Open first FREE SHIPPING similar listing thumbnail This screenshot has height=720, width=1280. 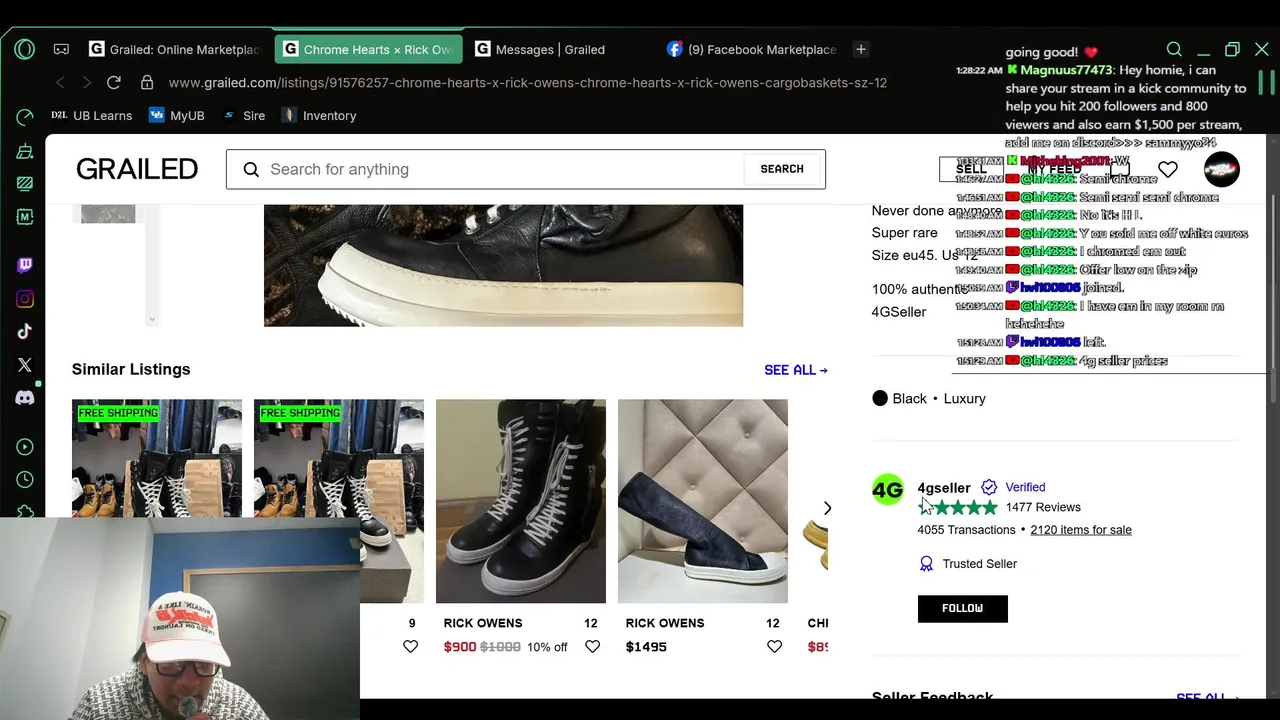point(157,458)
